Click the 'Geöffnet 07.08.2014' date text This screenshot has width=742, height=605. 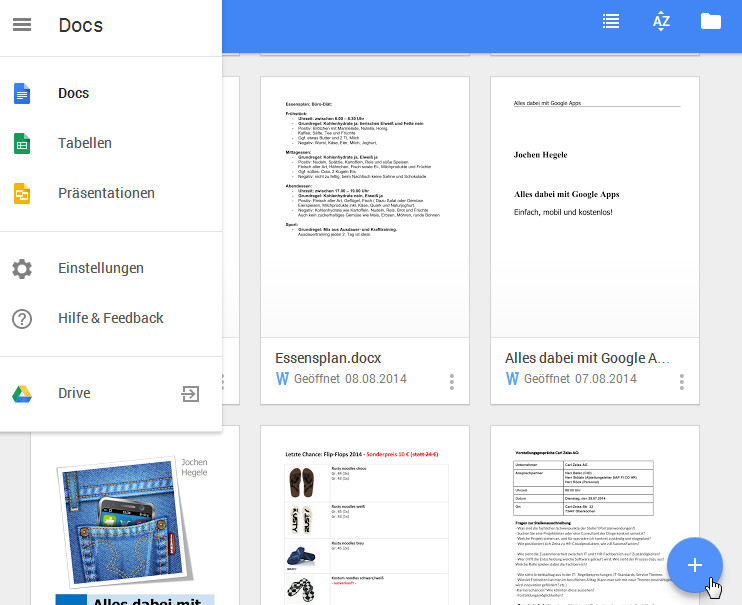[x=580, y=379]
